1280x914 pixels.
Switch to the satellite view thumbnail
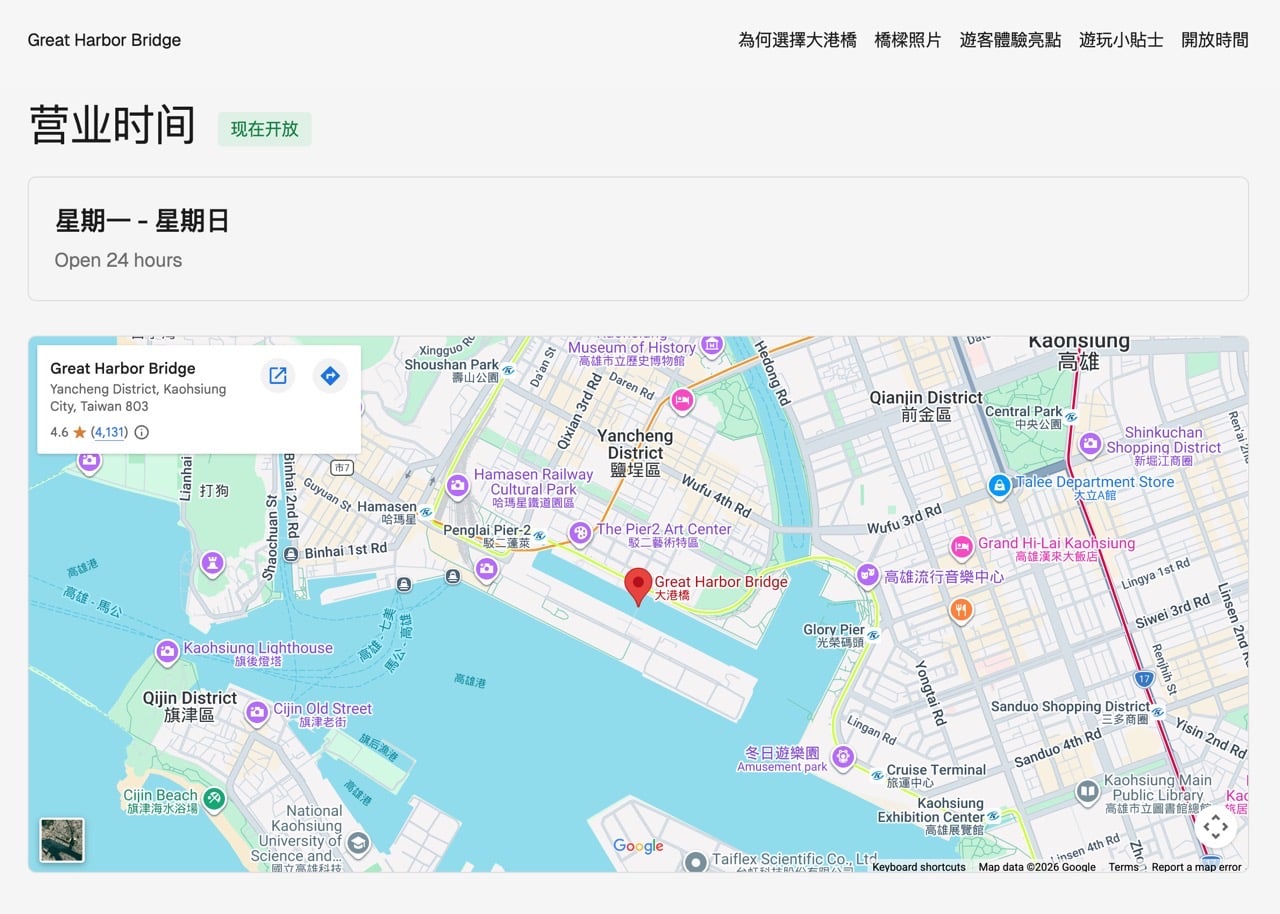(x=62, y=840)
